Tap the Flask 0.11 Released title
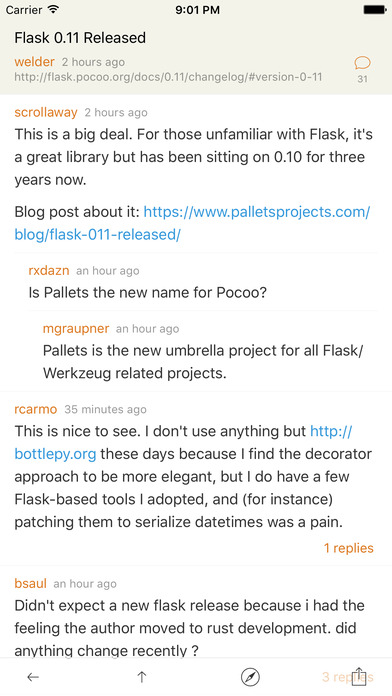 [80, 38]
